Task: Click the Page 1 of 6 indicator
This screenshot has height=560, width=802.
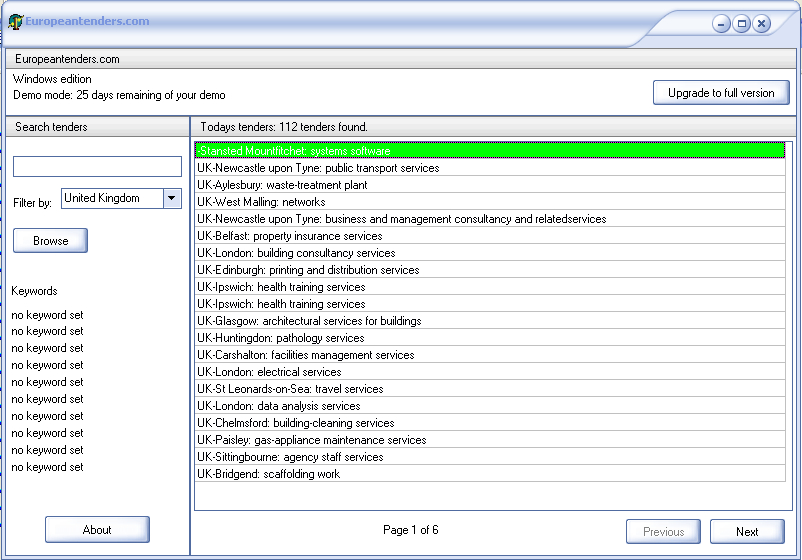Action: 411,530
